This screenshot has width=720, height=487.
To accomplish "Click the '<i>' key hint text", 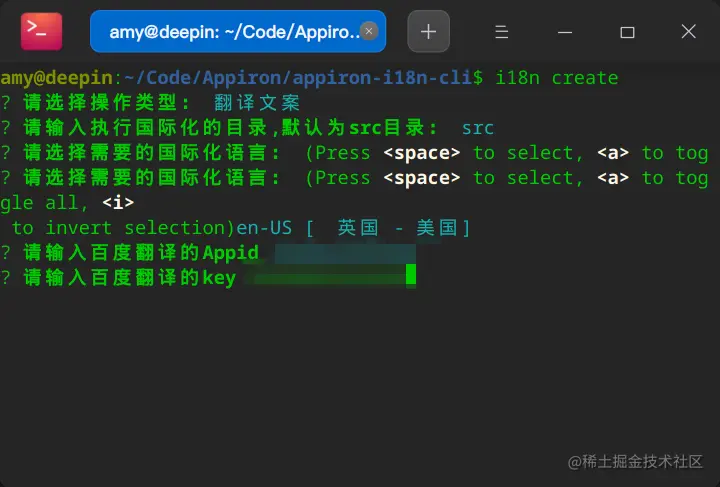I will coord(118,202).
